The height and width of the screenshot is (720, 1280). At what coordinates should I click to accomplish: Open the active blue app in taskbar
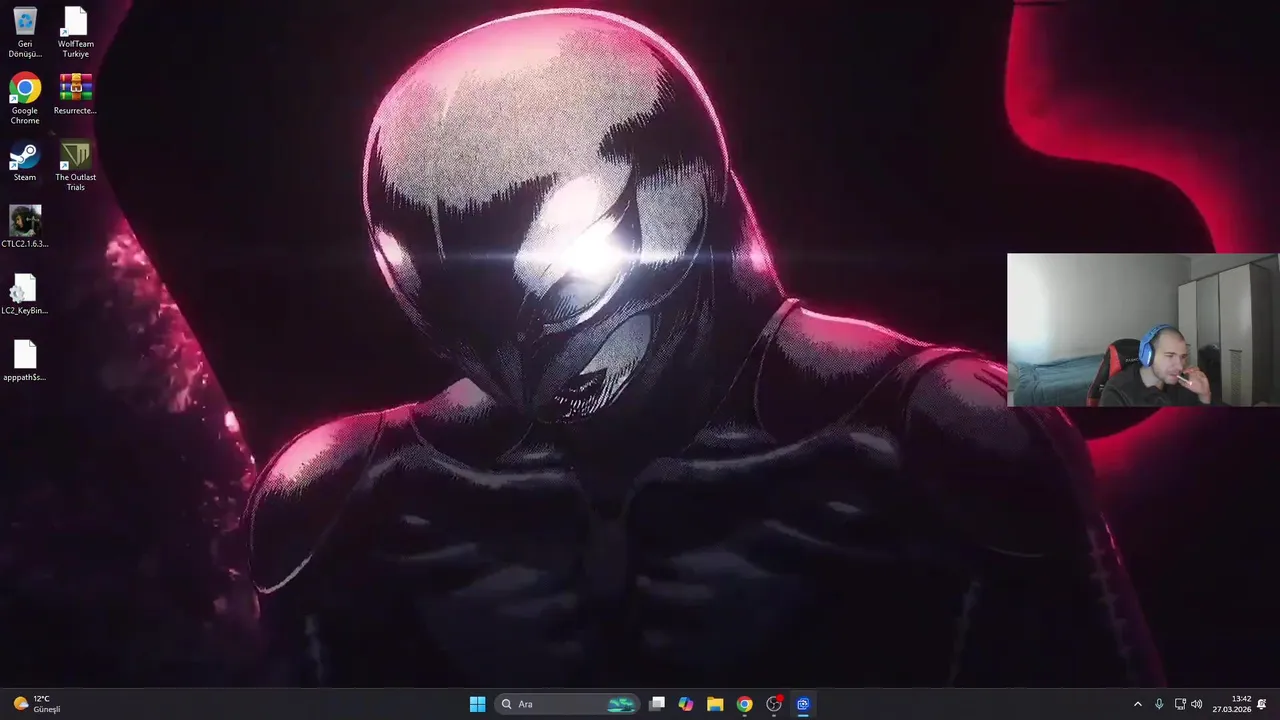(x=803, y=704)
